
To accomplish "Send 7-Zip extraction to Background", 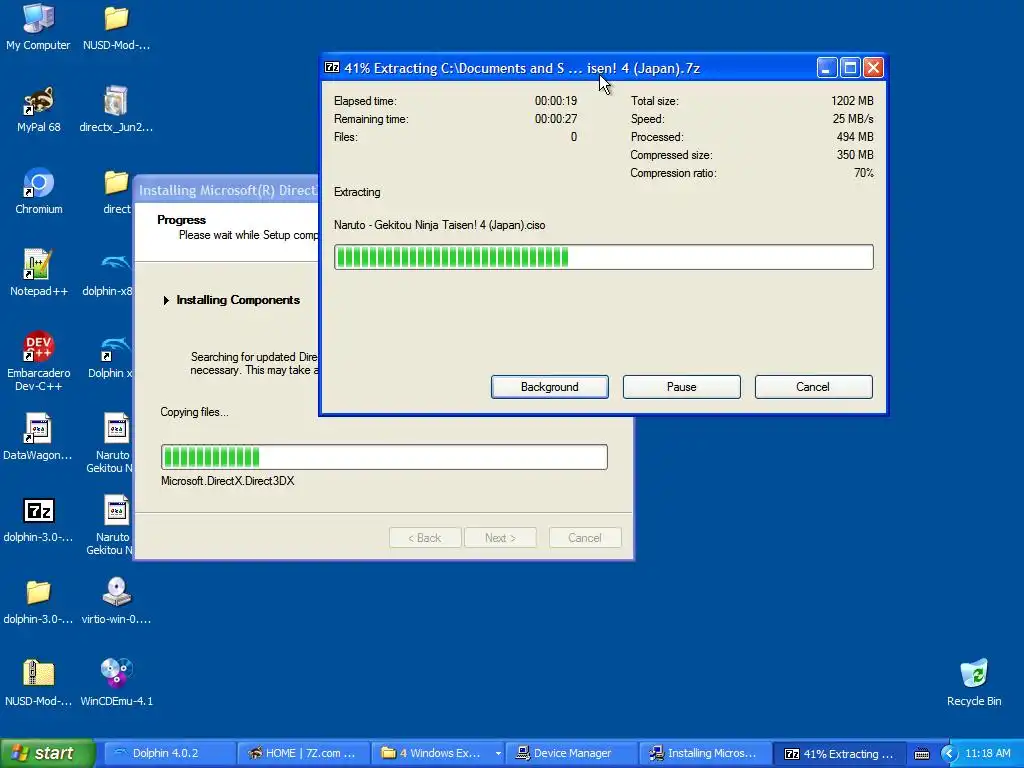I will pyautogui.click(x=550, y=387).
